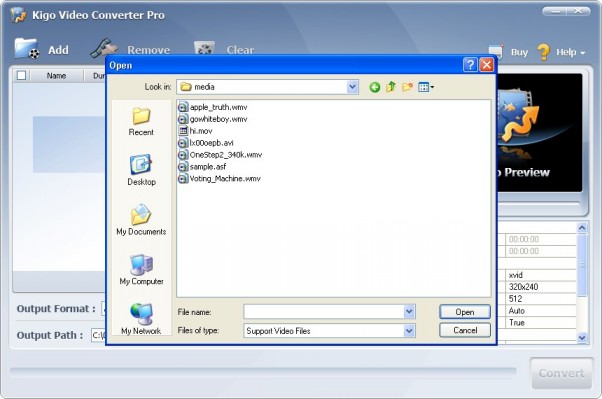Close the Open dialog with the red X
602x399 pixels.
pos(486,65)
